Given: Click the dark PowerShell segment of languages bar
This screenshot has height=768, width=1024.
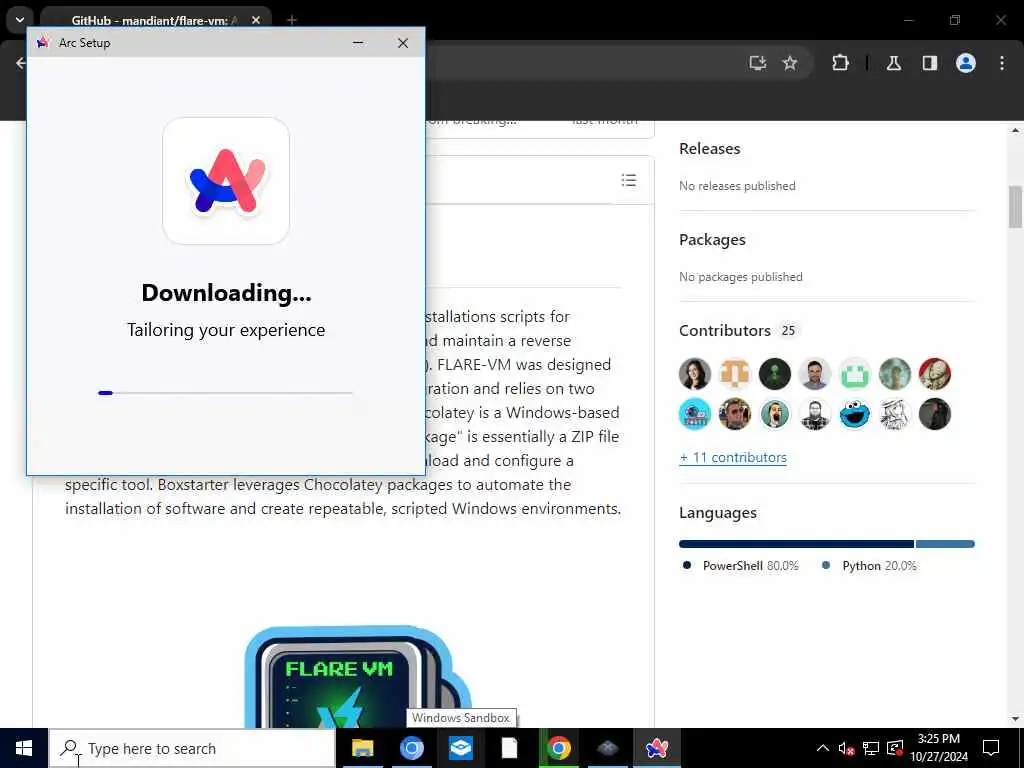Looking at the screenshot, I should tap(796, 544).
